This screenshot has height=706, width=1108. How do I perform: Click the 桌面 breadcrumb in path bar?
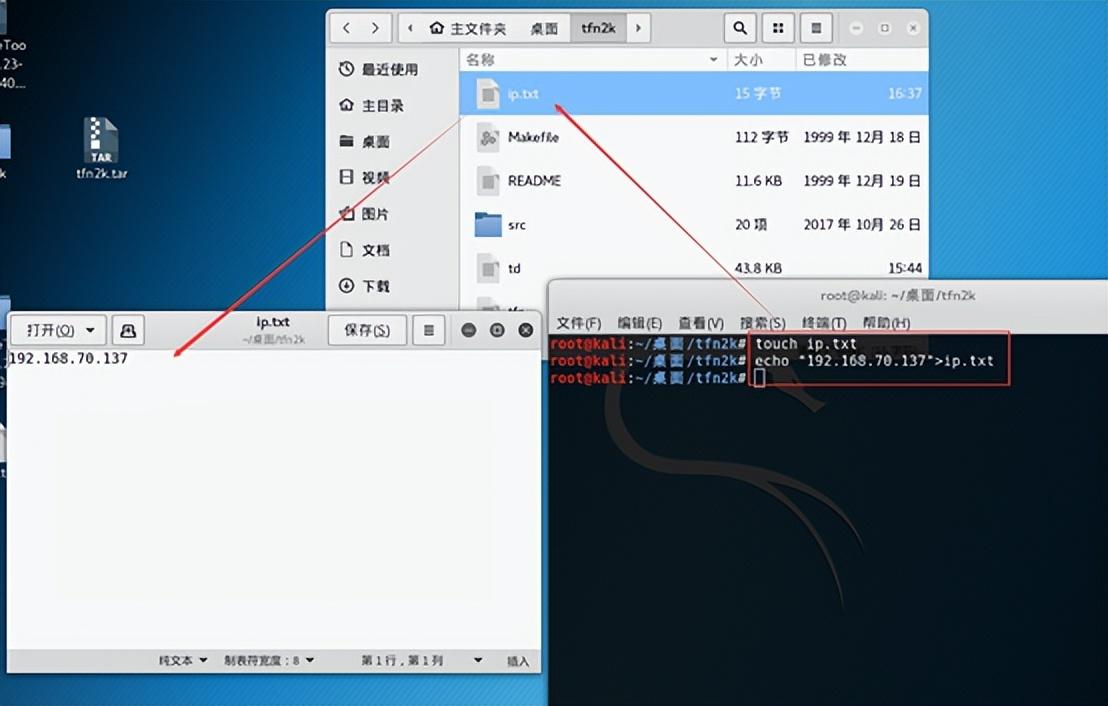[x=544, y=28]
